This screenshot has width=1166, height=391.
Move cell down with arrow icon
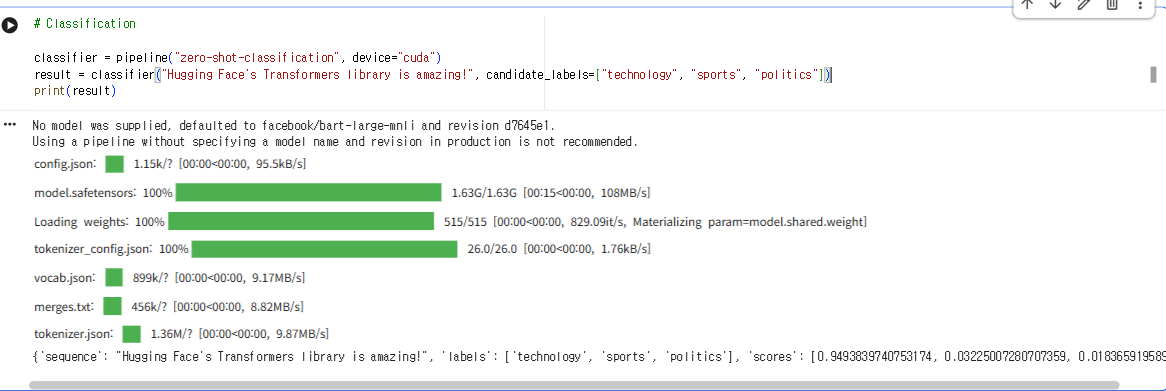(1054, 4)
